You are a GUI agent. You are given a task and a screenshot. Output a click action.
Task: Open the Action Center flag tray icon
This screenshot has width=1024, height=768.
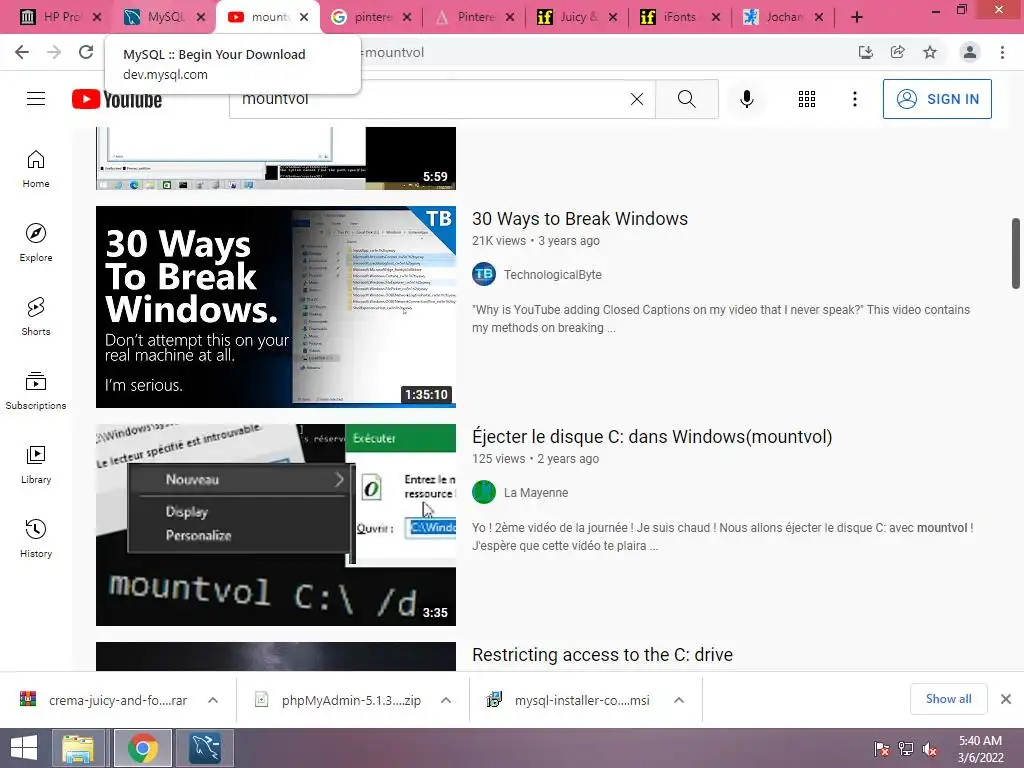pos(882,749)
